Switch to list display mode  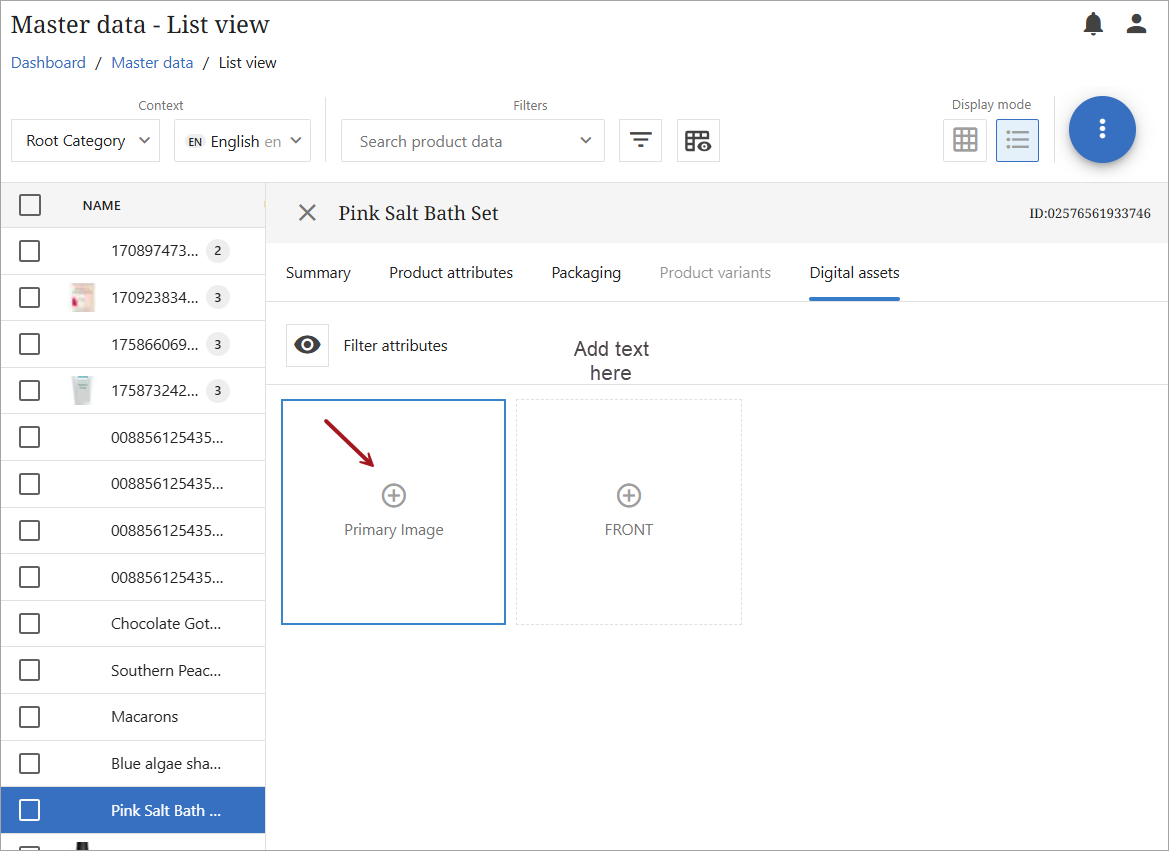[x=1017, y=140]
